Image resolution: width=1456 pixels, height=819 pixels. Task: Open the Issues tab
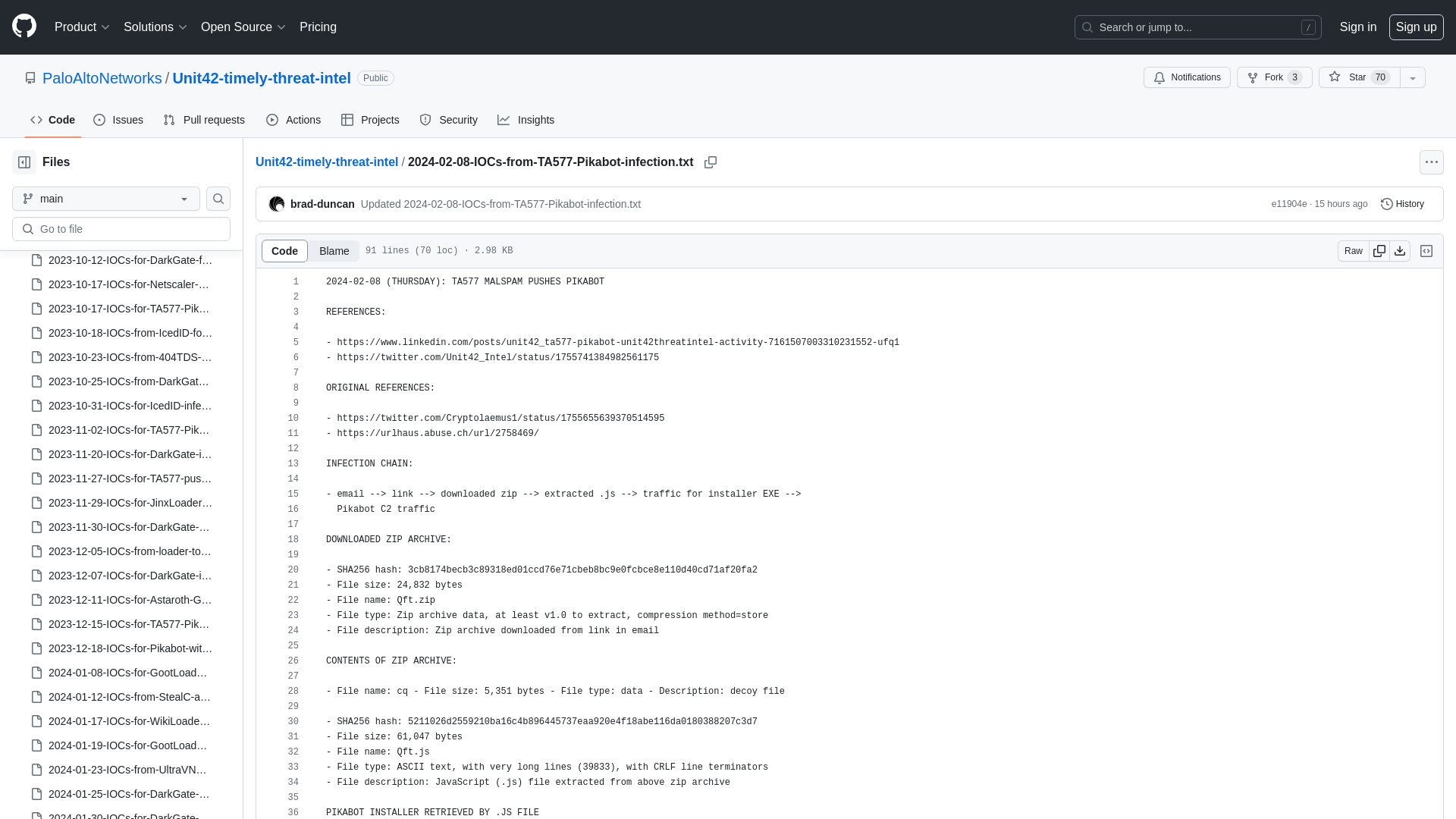[118, 119]
